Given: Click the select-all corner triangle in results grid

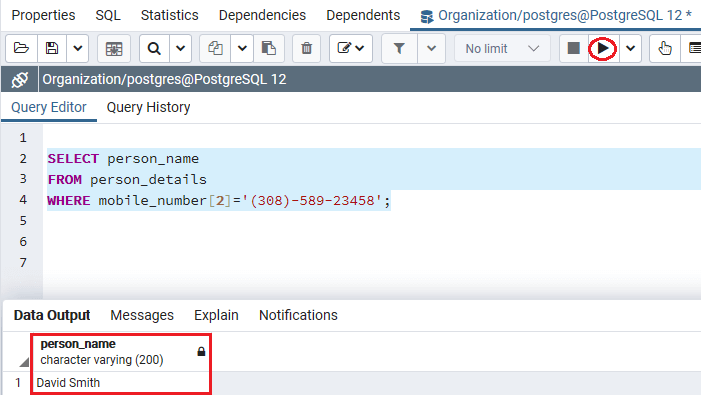Looking at the screenshot, I should [24, 362].
